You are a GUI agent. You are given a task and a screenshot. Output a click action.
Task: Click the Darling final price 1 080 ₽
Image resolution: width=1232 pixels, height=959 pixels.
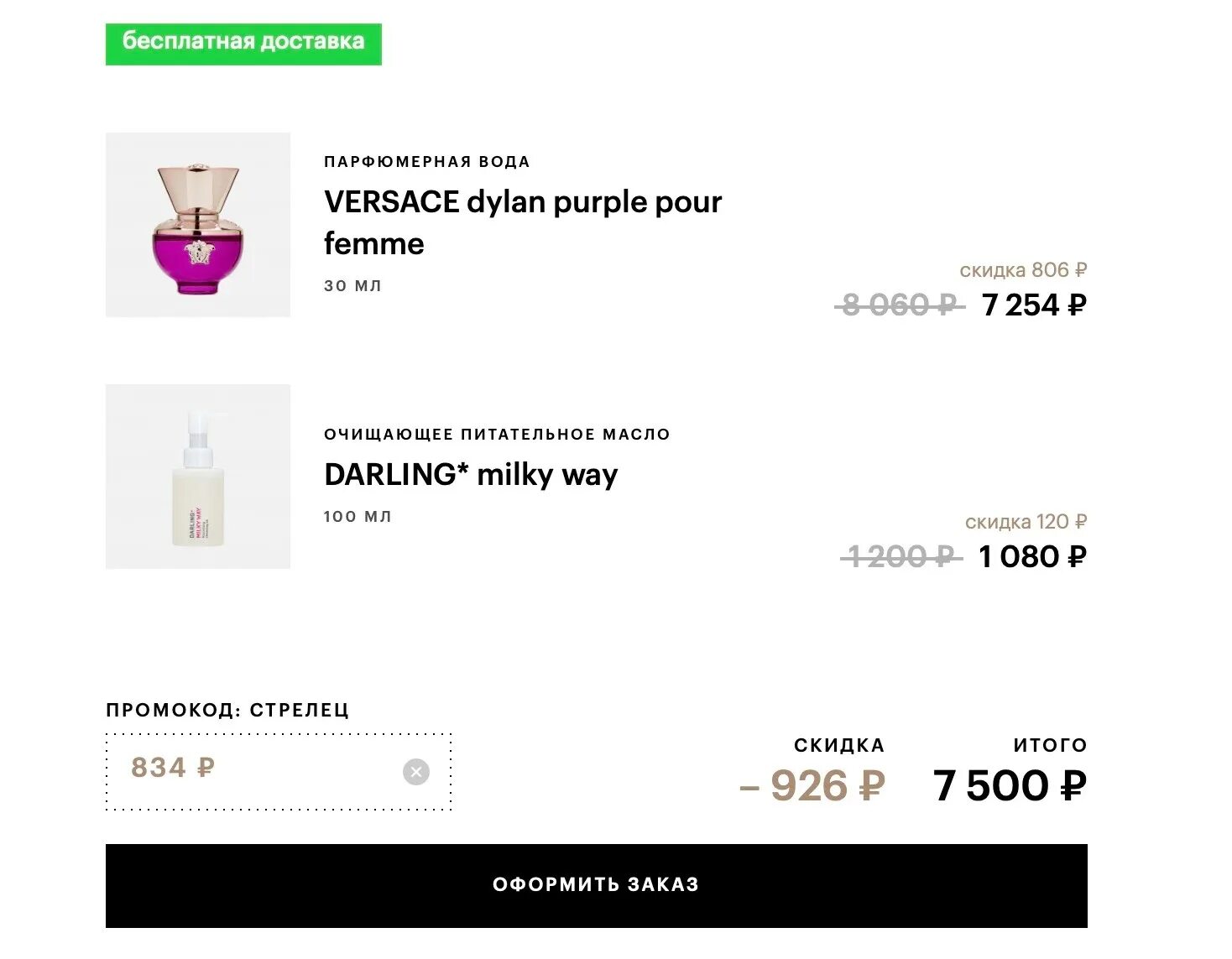[1032, 557]
